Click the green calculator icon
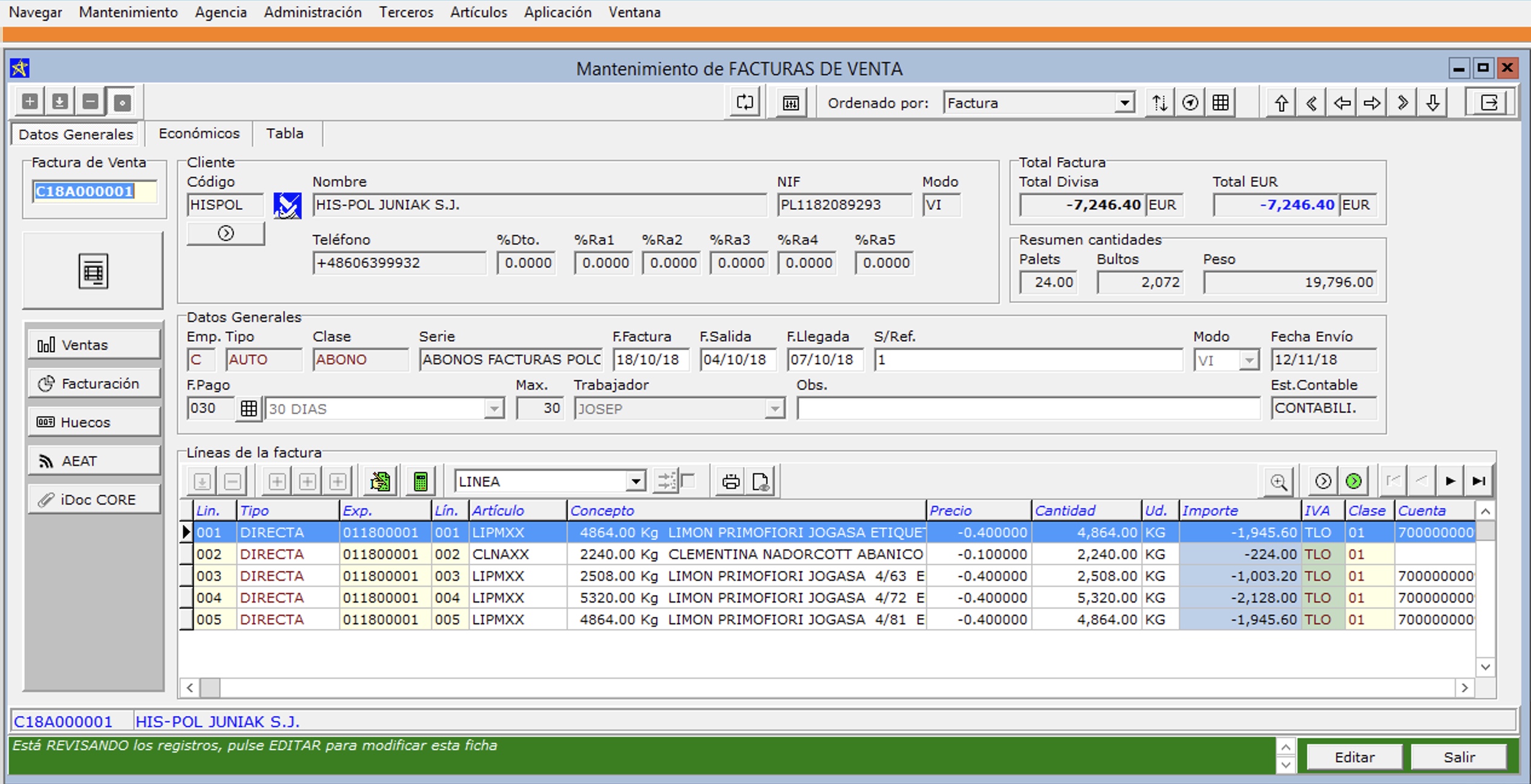 (420, 482)
